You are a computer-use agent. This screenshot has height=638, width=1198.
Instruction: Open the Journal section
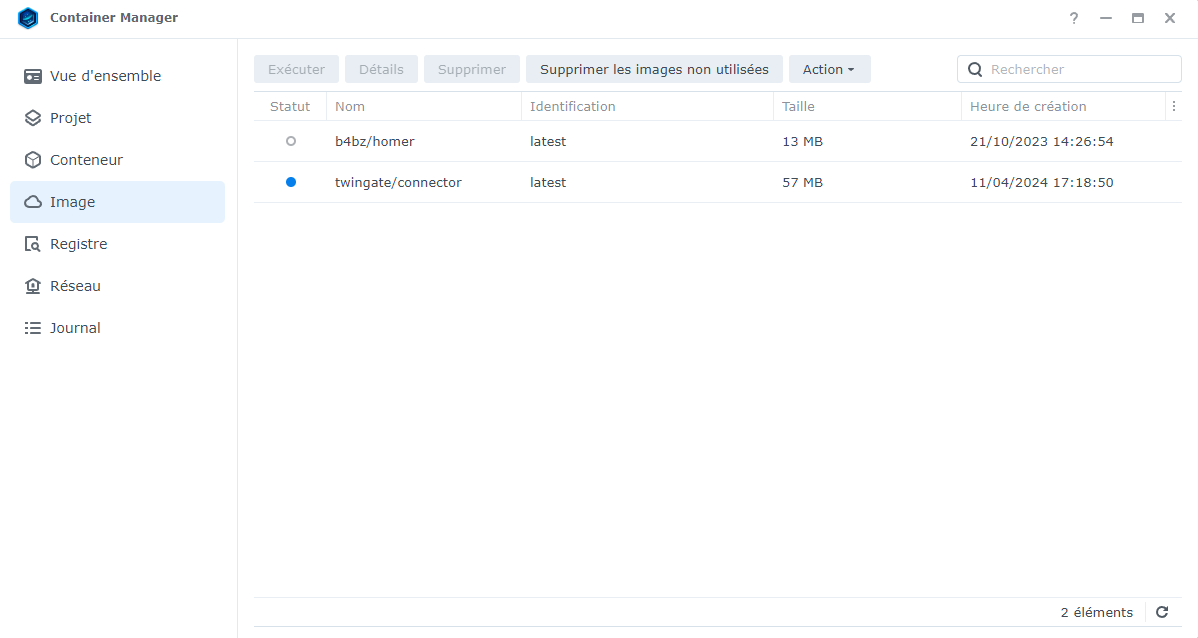(75, 327)
